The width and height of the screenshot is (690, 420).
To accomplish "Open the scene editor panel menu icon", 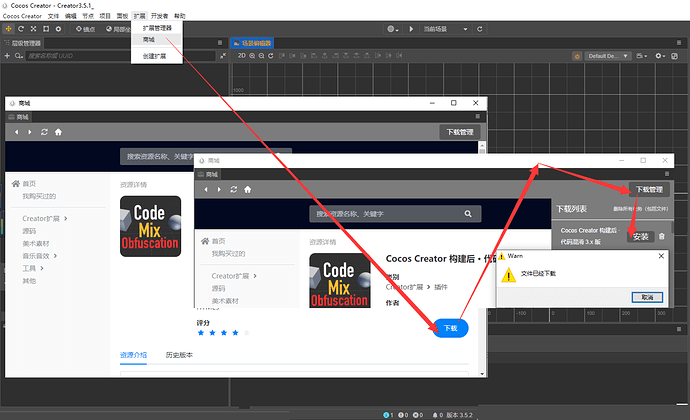I will pyautogui.click(x=679, y=43).
